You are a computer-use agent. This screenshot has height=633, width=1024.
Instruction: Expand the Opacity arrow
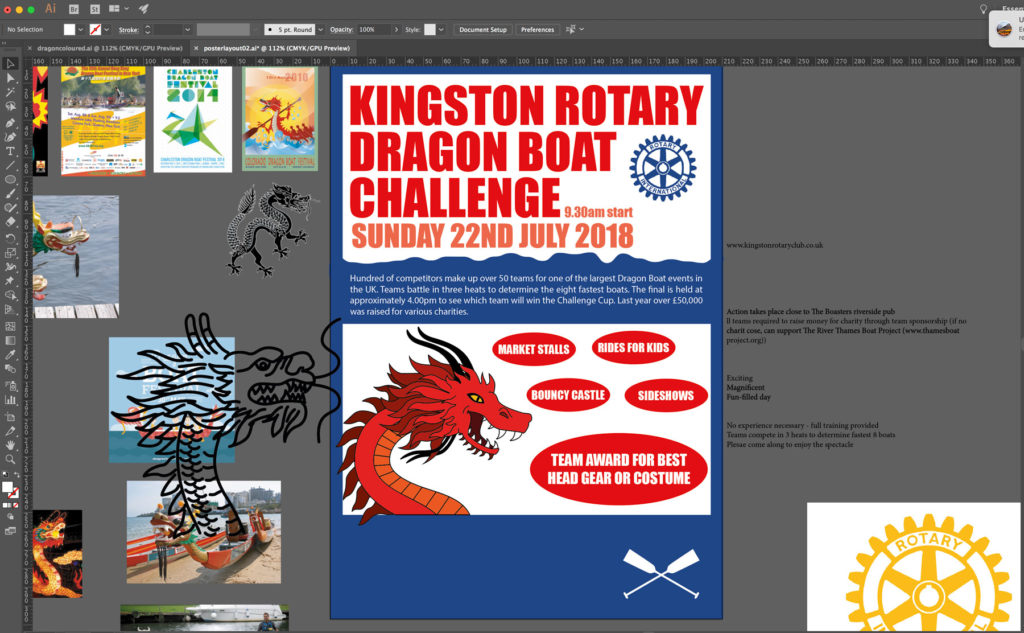396,29
